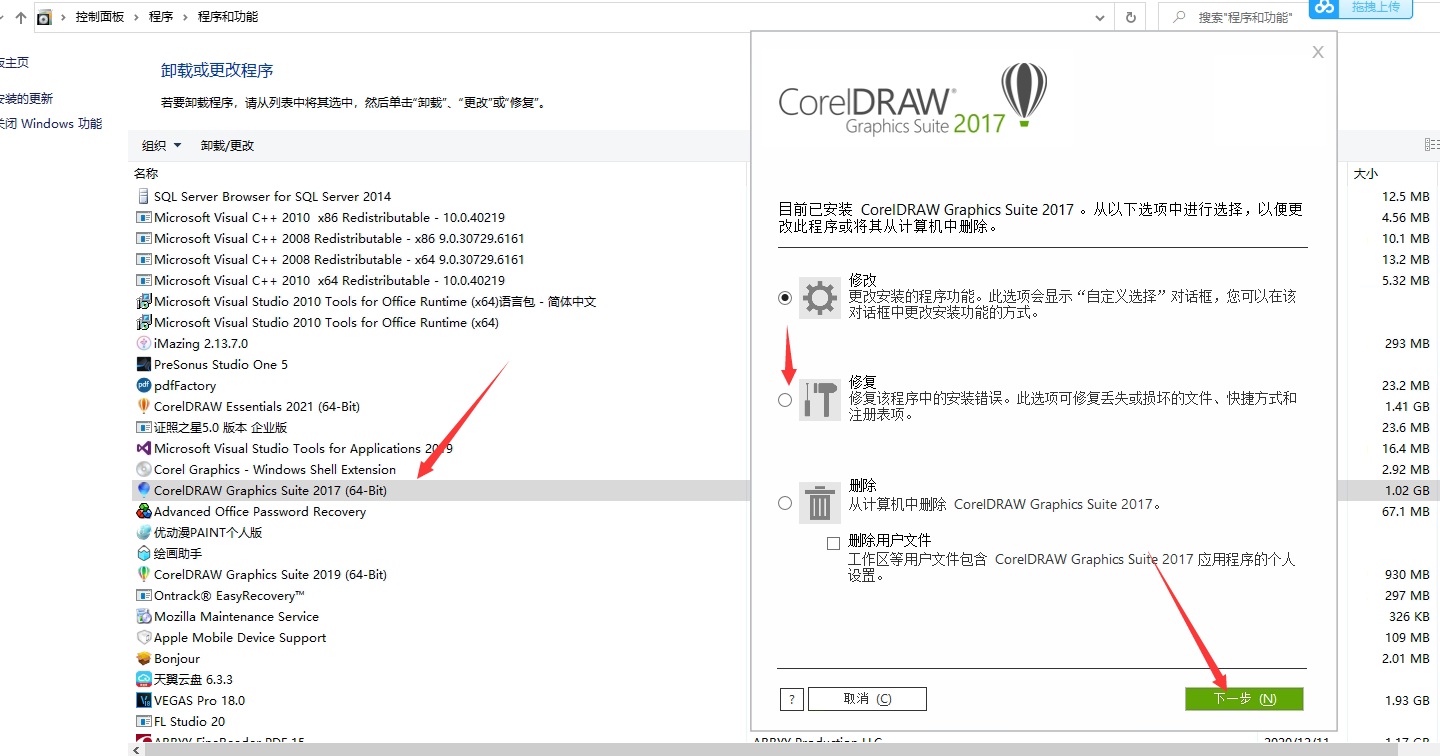Enable the 删除用户文件 checkbox

tap(833, 544)
